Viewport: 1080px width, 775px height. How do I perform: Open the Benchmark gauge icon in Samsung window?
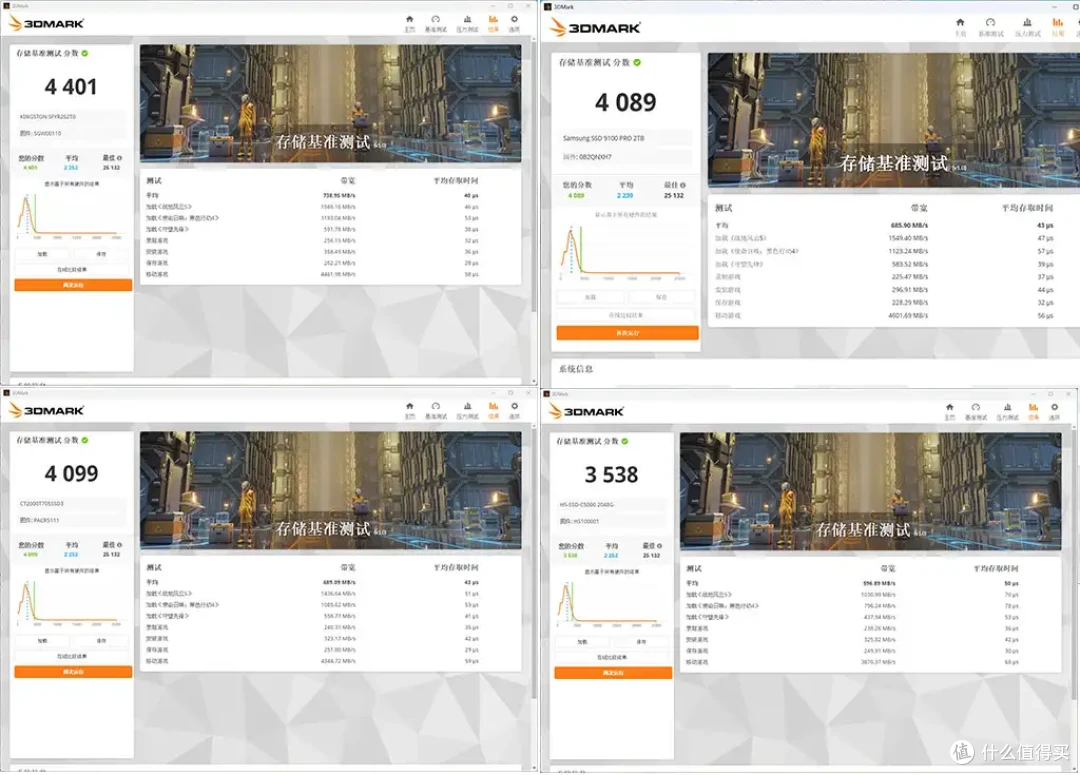click(x=990, y=24)
